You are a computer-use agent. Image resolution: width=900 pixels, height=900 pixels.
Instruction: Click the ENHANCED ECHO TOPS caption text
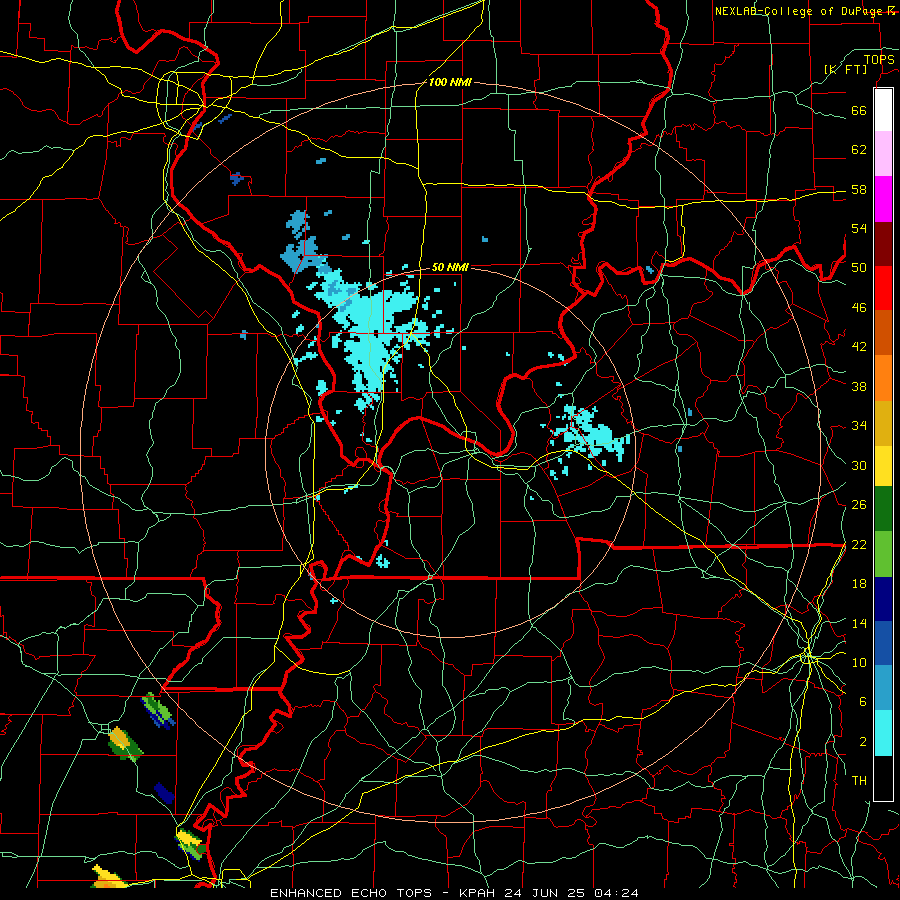tap(351, 893)
